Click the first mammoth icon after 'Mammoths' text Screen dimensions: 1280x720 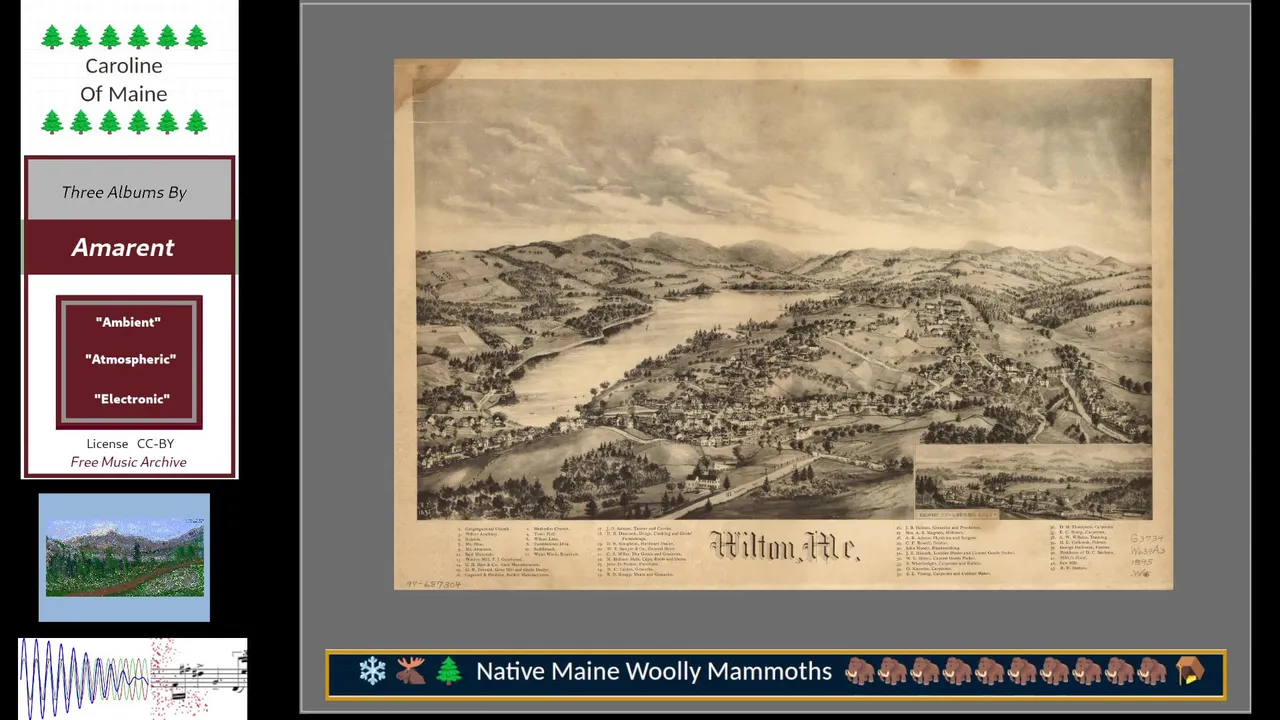(860, 671)
